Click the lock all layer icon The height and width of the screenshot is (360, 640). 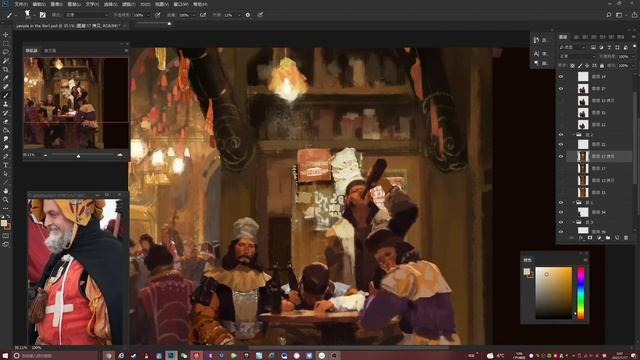(602, 65)
